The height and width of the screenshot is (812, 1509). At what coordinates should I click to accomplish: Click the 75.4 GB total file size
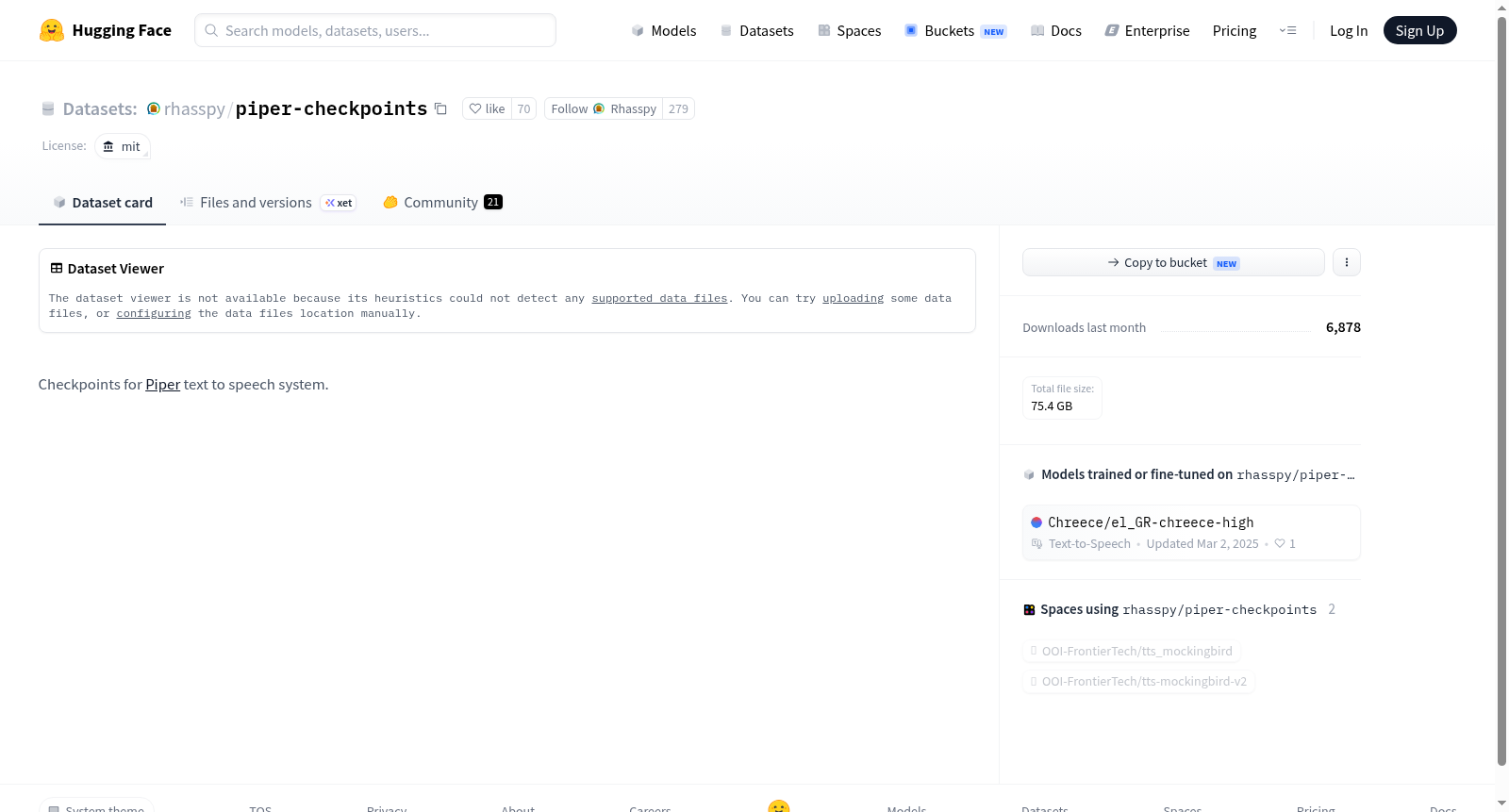tap(1052, 406)
